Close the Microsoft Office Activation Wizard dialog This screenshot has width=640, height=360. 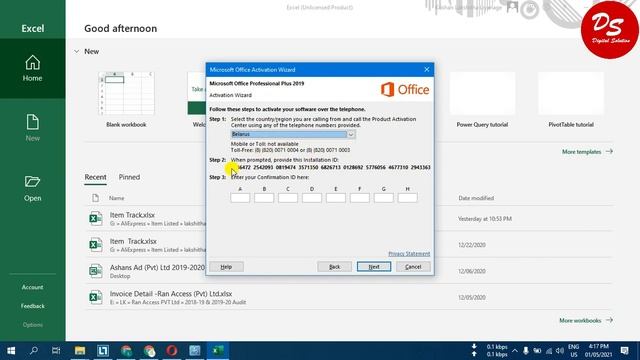point(427,69)
